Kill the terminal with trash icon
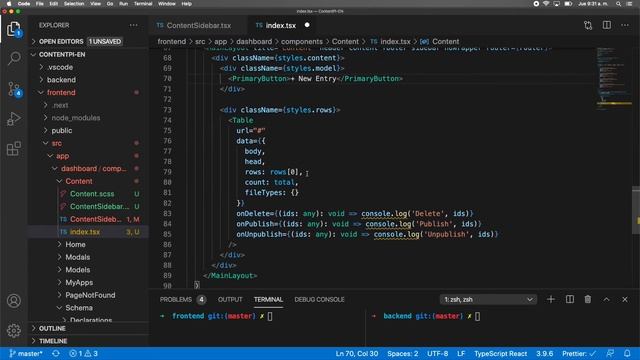The width and height of the screenshot is (640, 360). 588,299
